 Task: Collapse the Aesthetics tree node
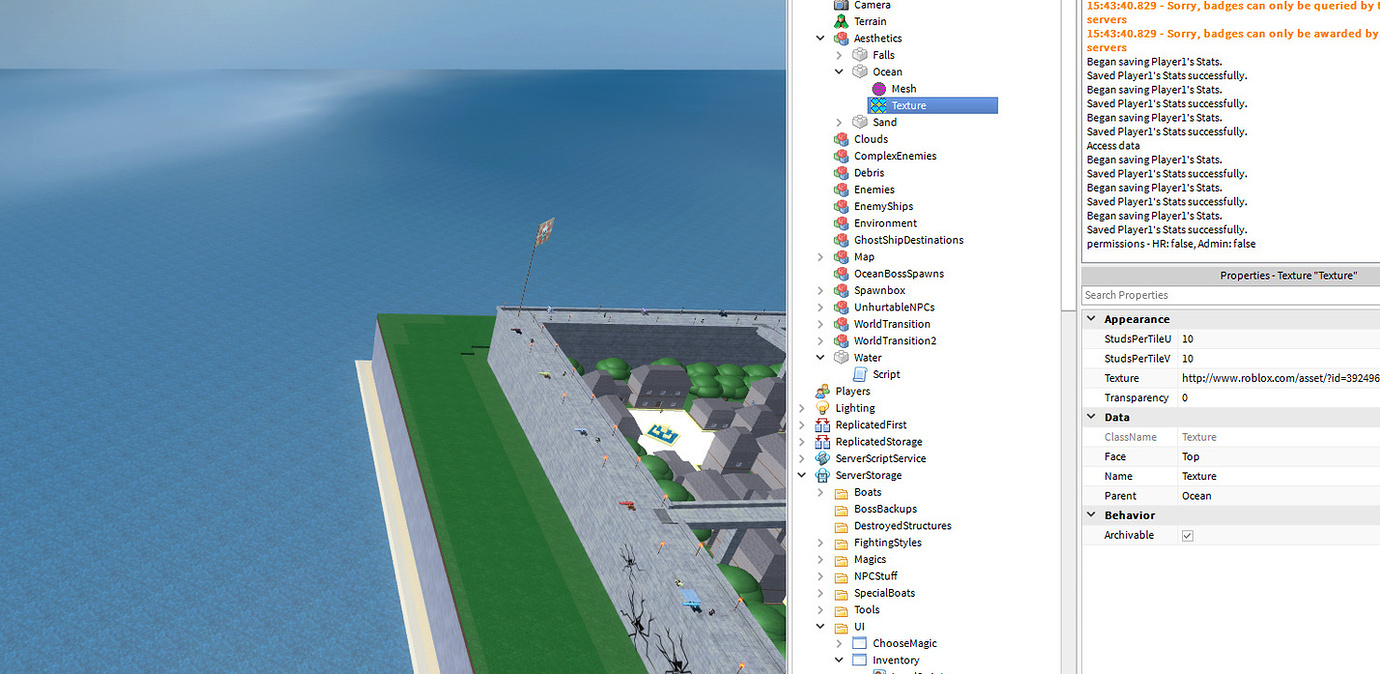point(821,39)
